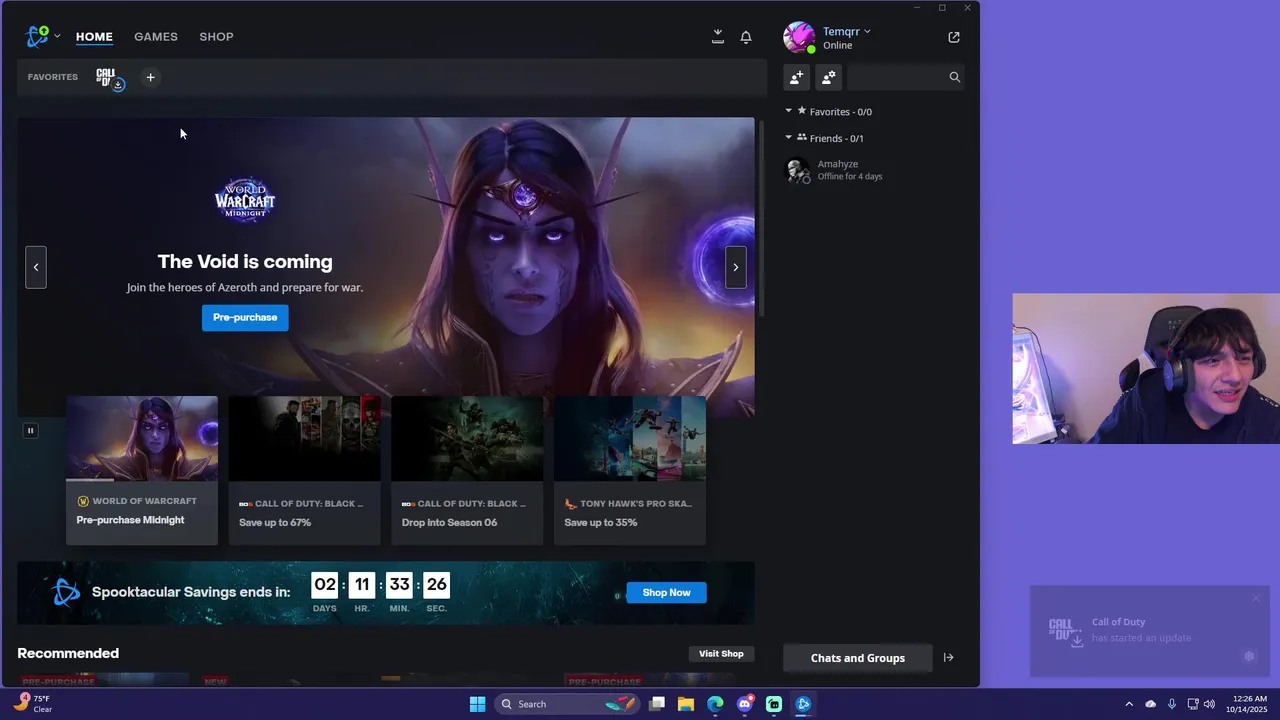Image resolution: width=1280 pixels, height=720 pixels.
Task: Open the Temqrr profile avatar
Action: coord(798,37)
